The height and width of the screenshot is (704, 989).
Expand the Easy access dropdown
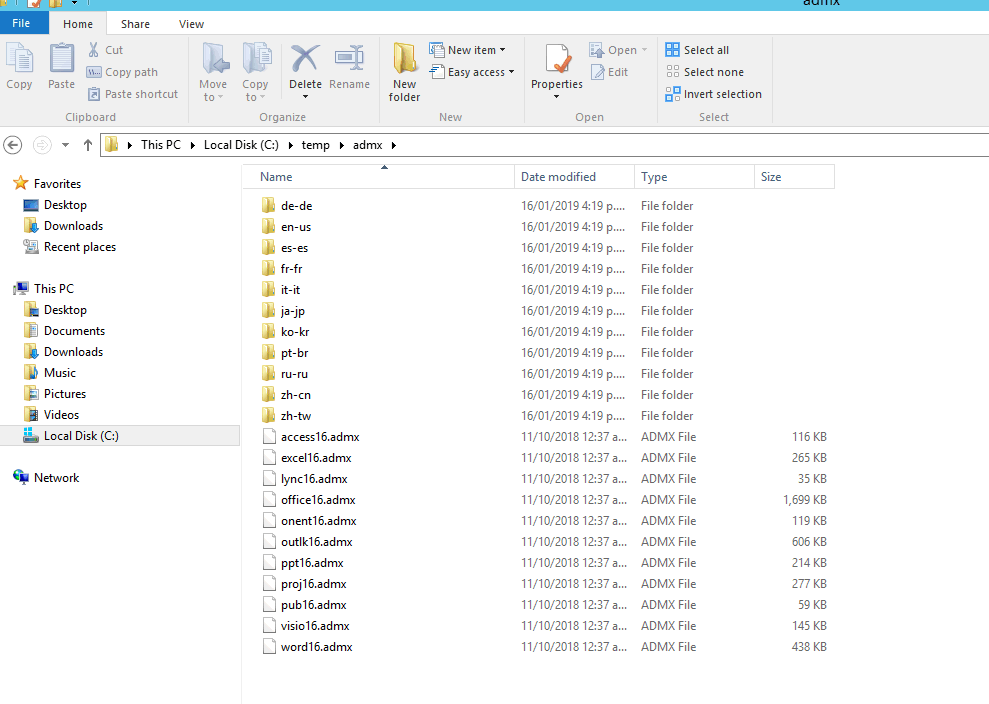pos(472,72)
